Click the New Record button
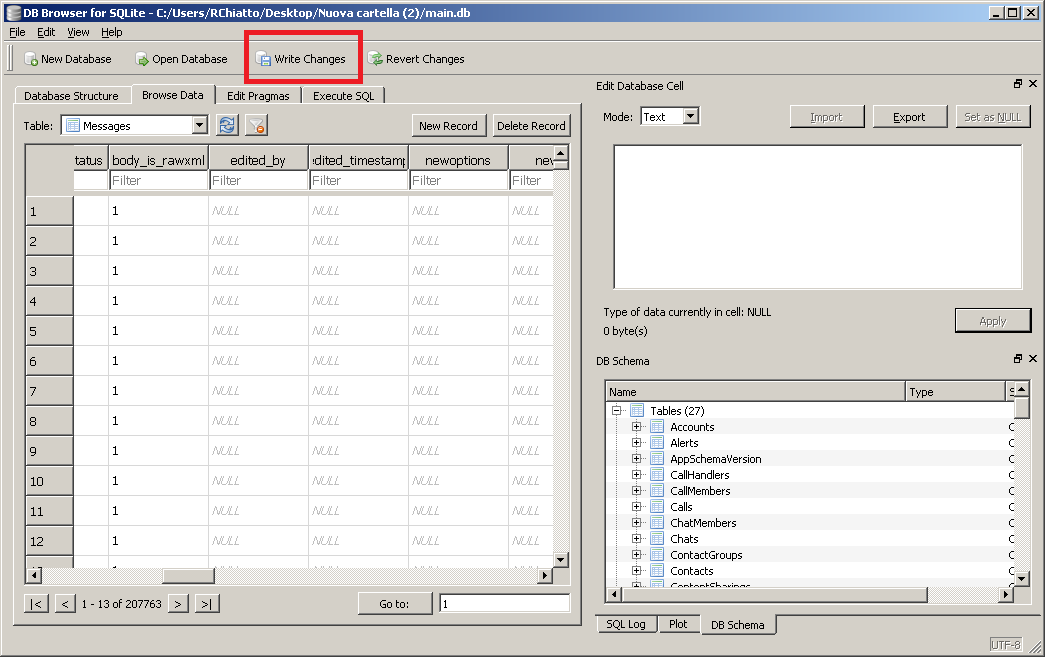Viewport: 1045px width, 657px height. 449,126
